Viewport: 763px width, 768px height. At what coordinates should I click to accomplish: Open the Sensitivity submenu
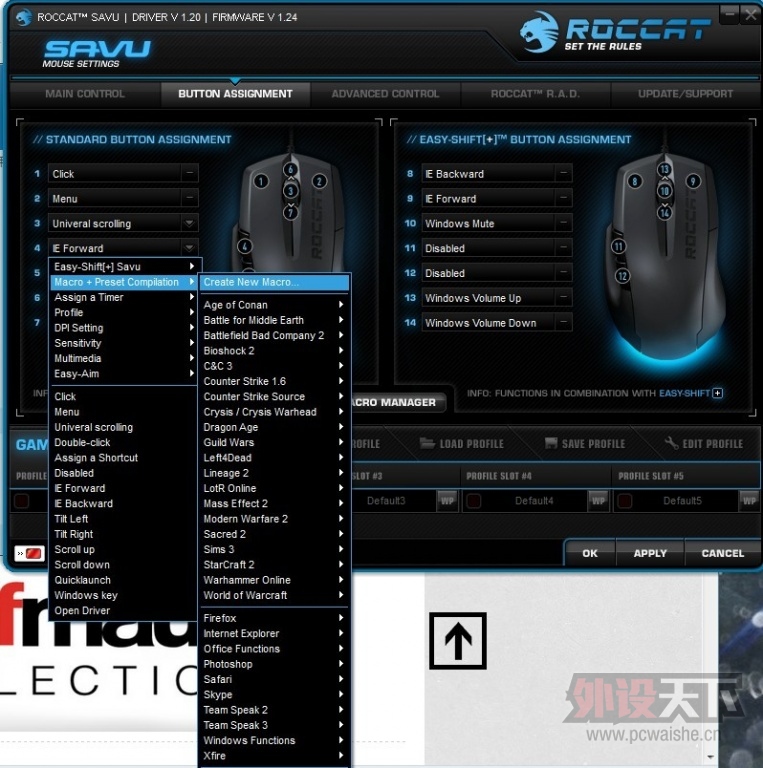123,343
